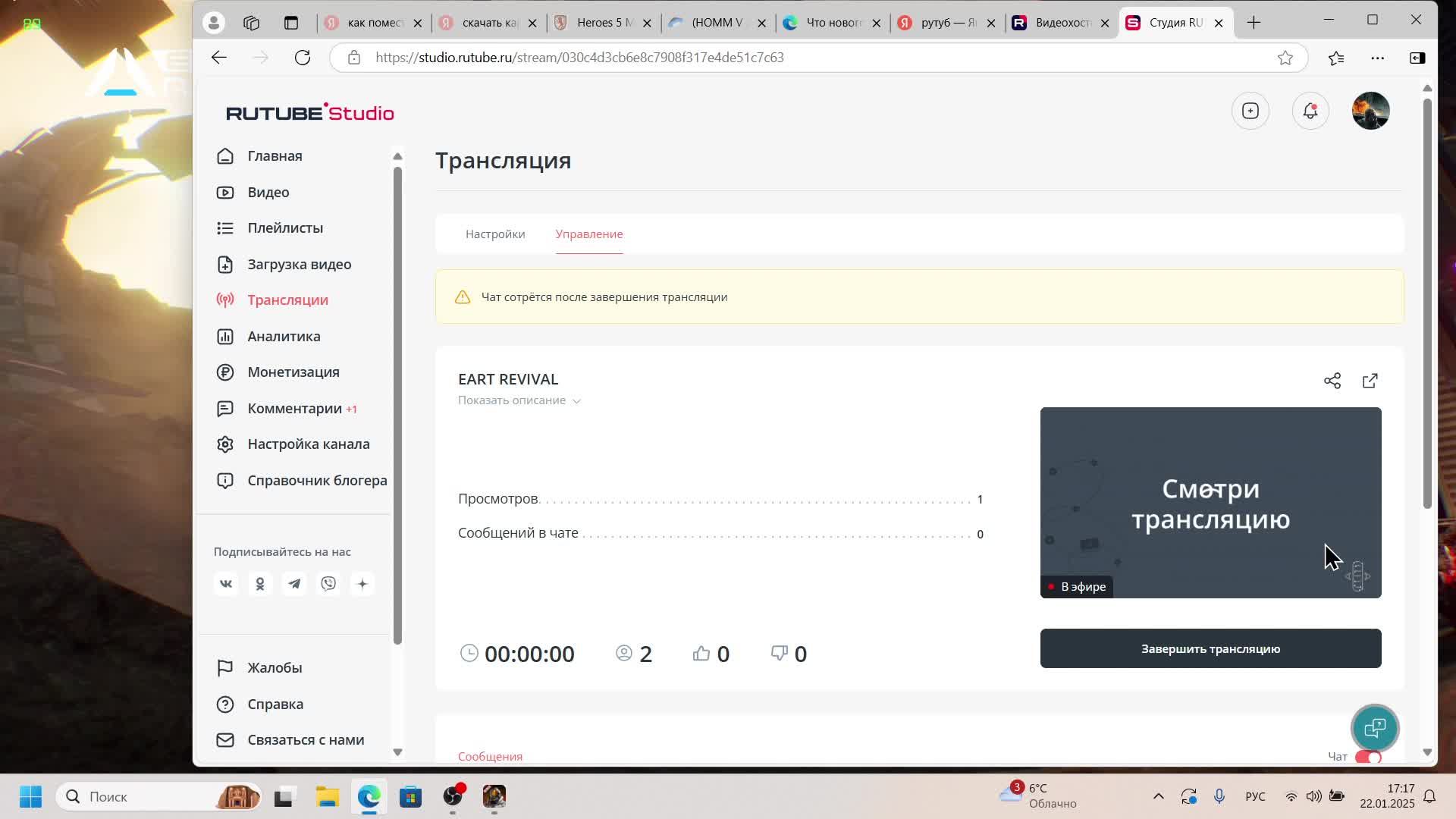This screenshot has height=819, width=1456.
Task: Open the Viber social icon
Action: (328, 584)
